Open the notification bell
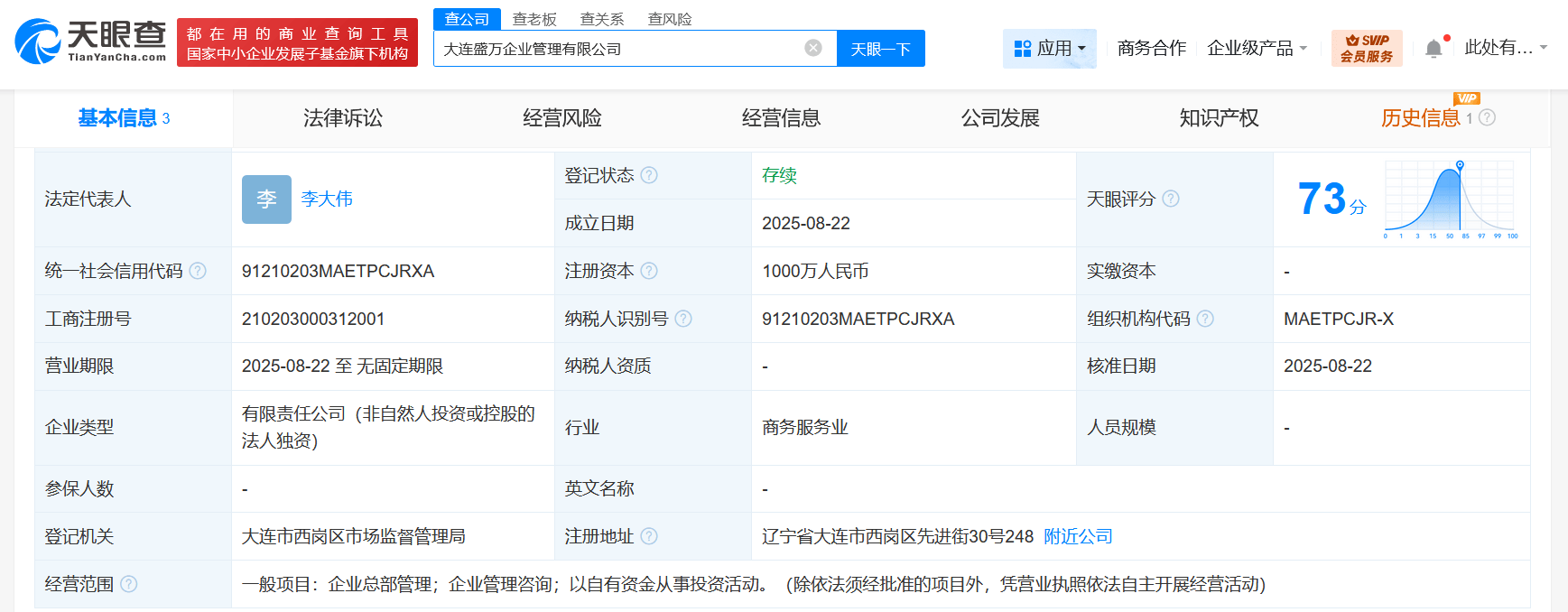This screenshot has height=612, width=1568. (x=1433, y=49)
